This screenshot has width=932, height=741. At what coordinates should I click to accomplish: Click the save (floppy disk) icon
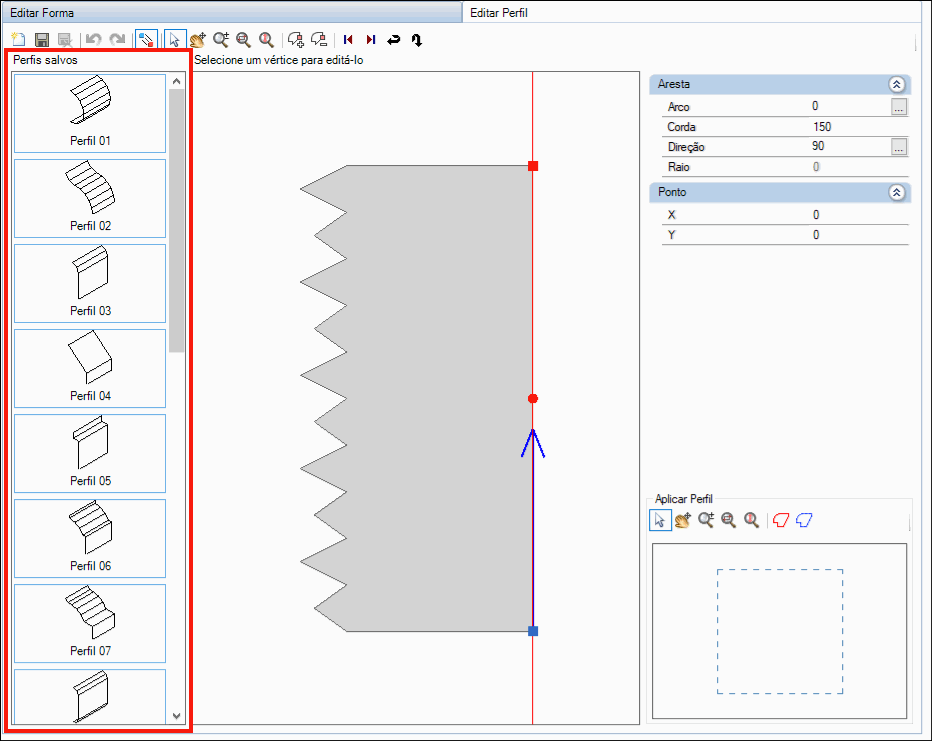pyautogui.click(x=42, y=40)
